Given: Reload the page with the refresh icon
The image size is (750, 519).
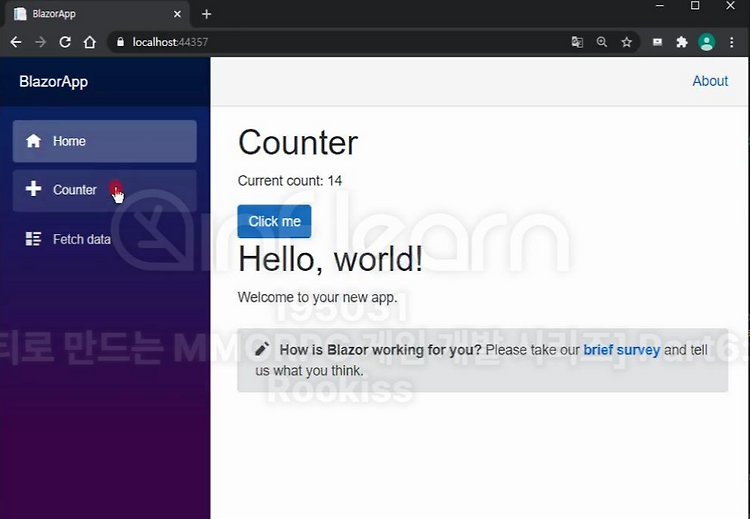Looking at the screenshot, I should 65,42.
